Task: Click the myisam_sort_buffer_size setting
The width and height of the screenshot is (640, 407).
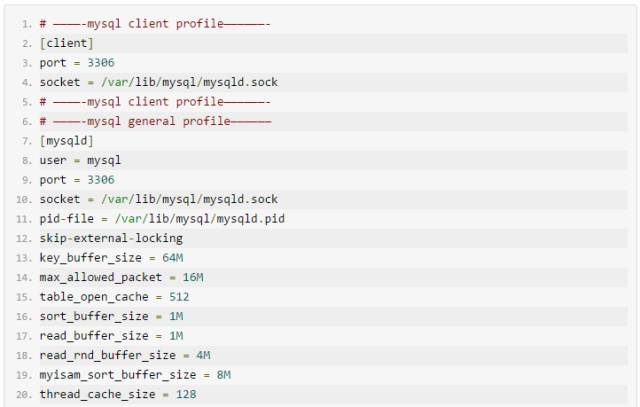Action: (x=135, y=375)
